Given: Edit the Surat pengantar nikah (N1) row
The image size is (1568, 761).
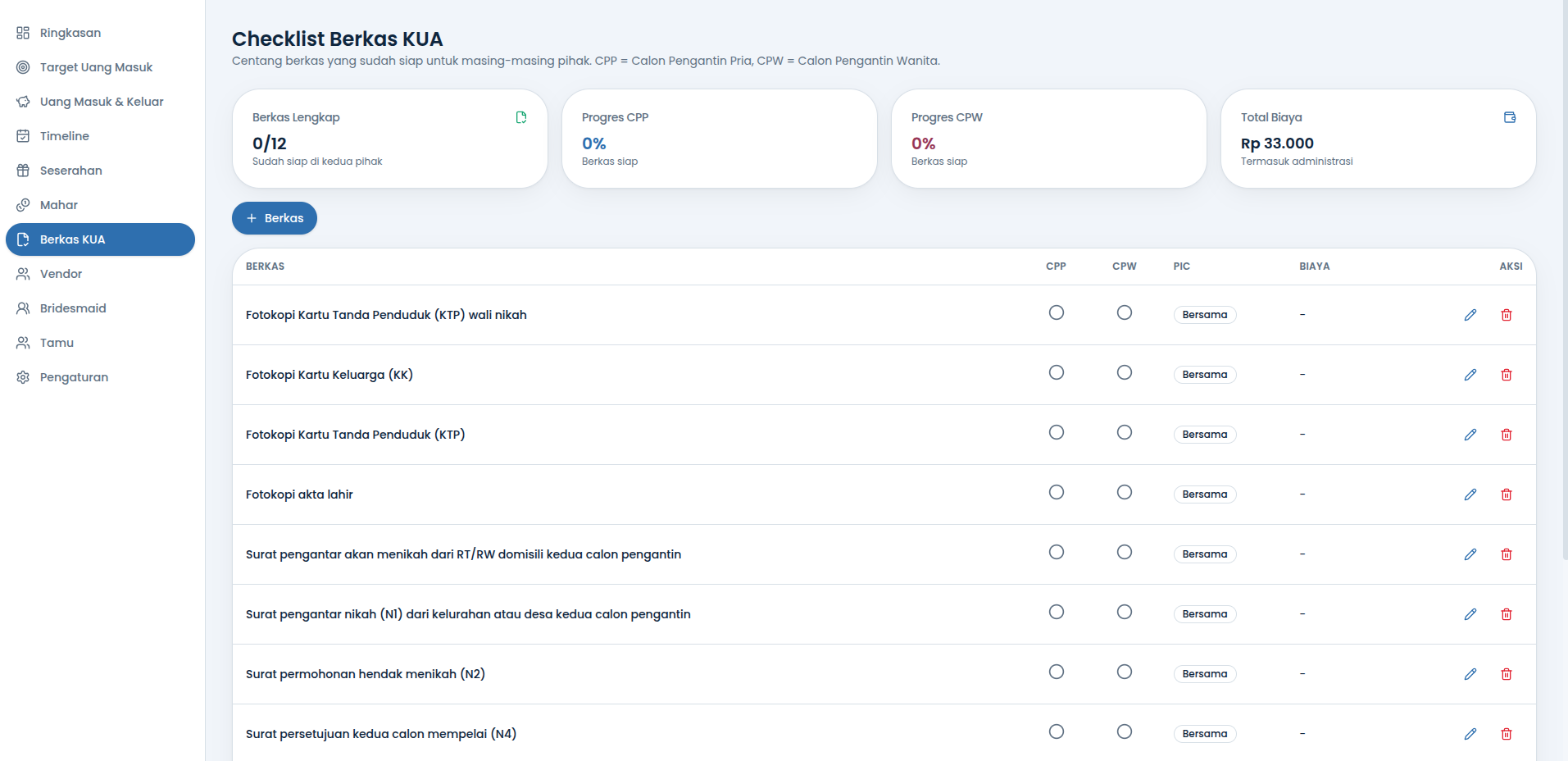Looking at the screenshot, I should pyautogui.click(x=1470, y=614).
